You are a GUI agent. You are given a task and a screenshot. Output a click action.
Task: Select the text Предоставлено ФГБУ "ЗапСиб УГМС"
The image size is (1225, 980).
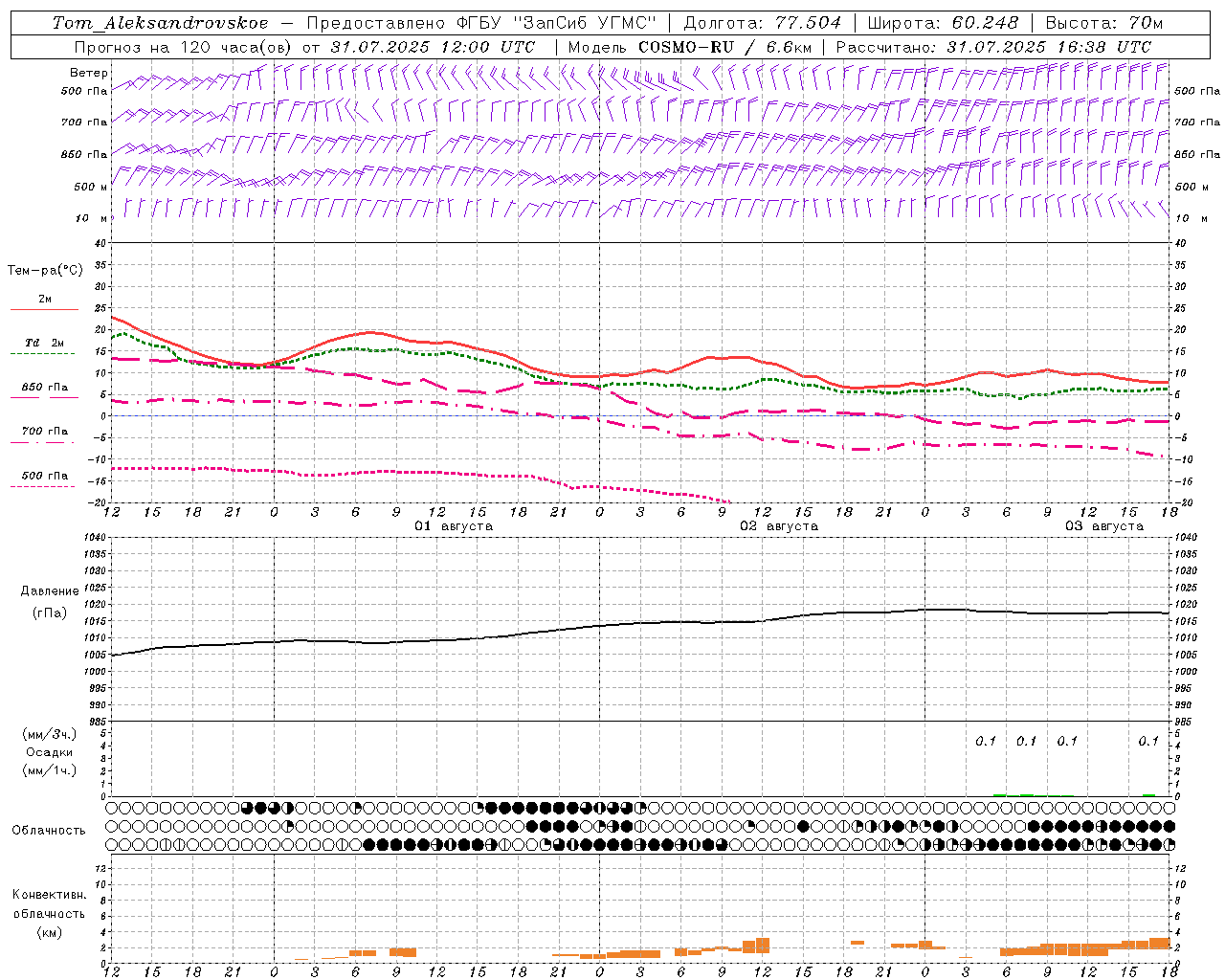tap(481, 23)
